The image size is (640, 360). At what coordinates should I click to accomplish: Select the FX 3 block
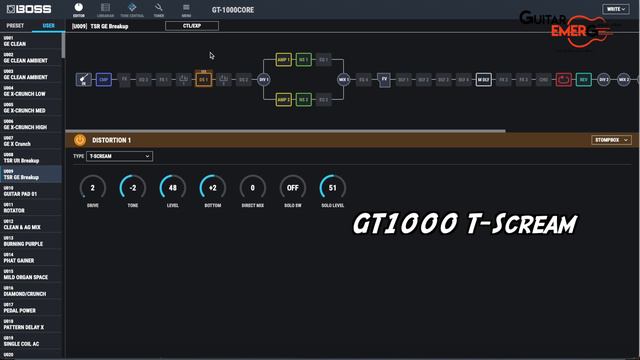tap(524, 80)
